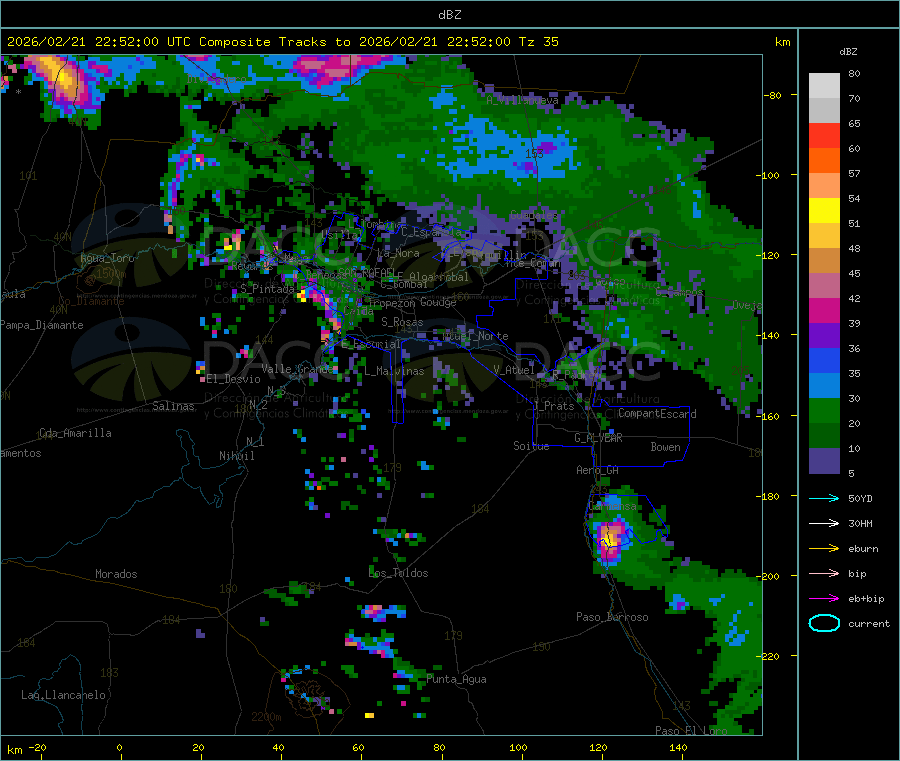Image resolution: width=900 pixels, height=761 pixels.
Task: Click the 'Nihuil' map label
Action: tap(236, 456)
